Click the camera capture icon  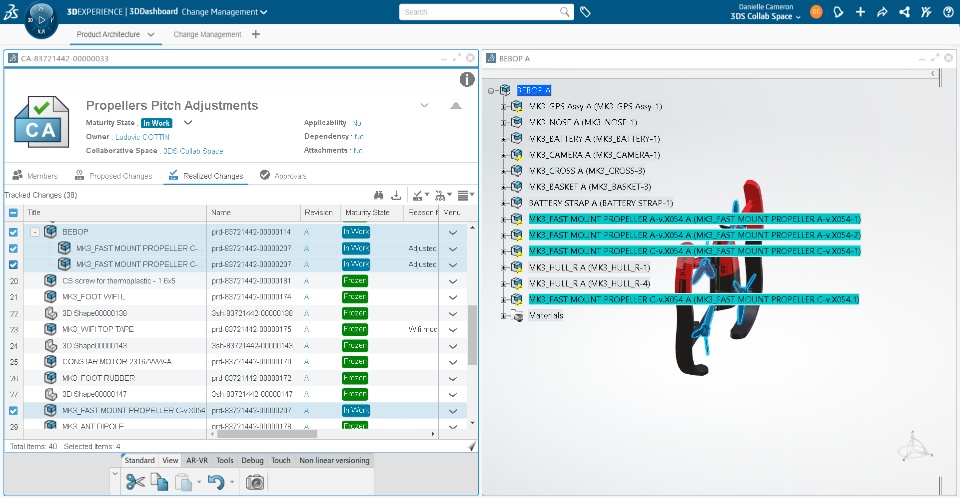pyautogui.click(x=255, y=482)
